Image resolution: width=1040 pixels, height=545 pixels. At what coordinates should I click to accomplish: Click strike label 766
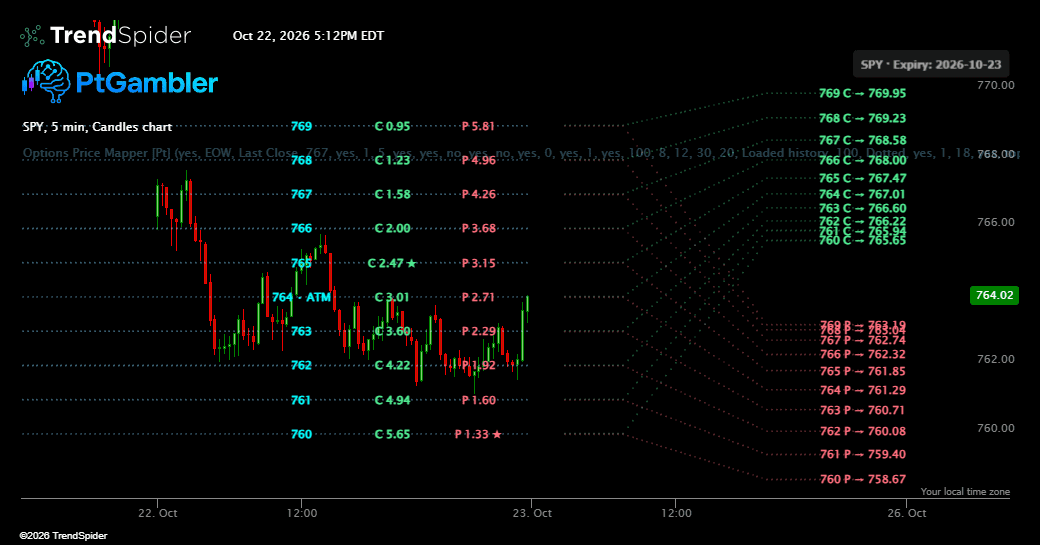301,228
